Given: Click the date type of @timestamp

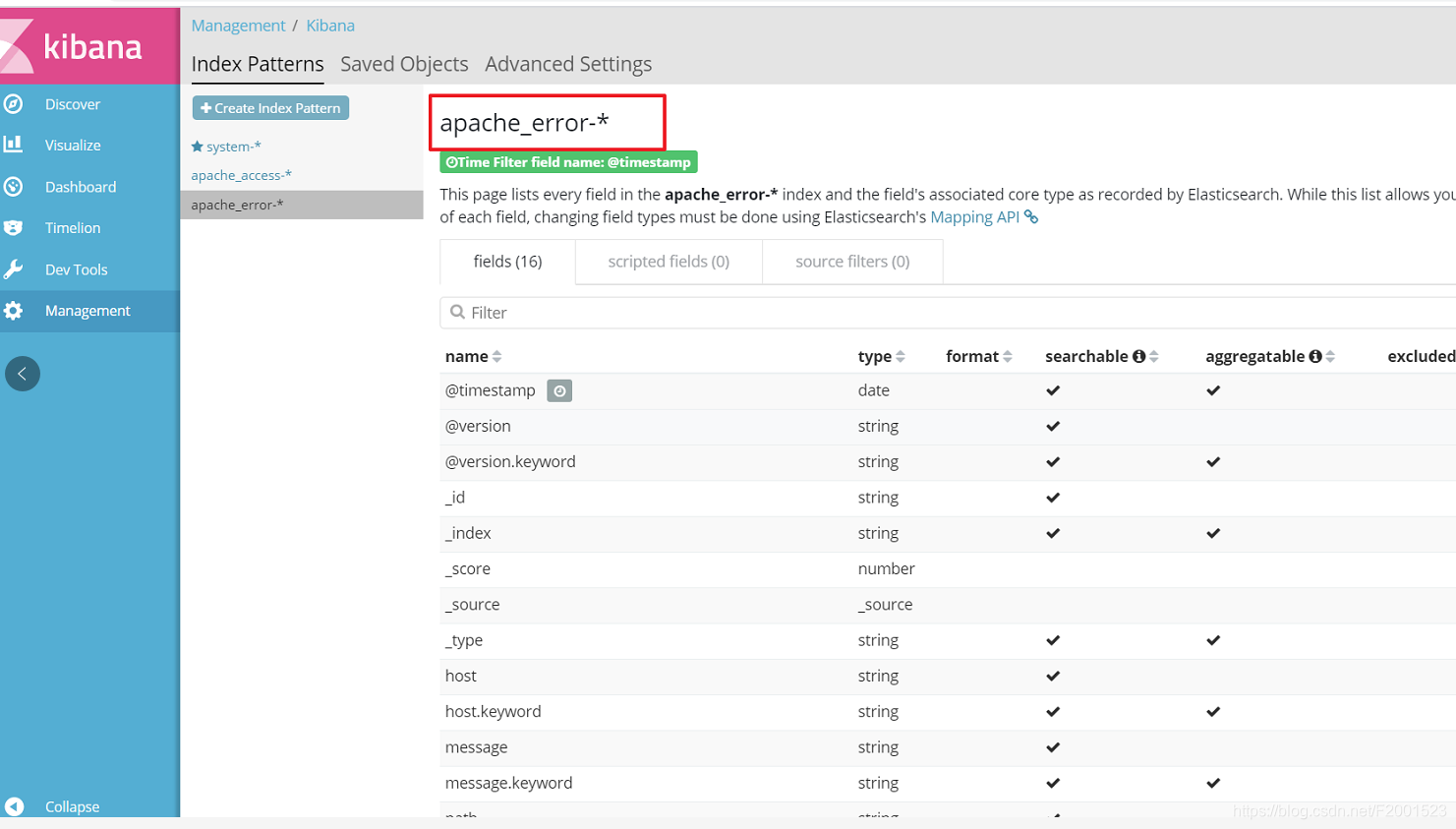Looking at the screenshot, I should click(874, 390).
